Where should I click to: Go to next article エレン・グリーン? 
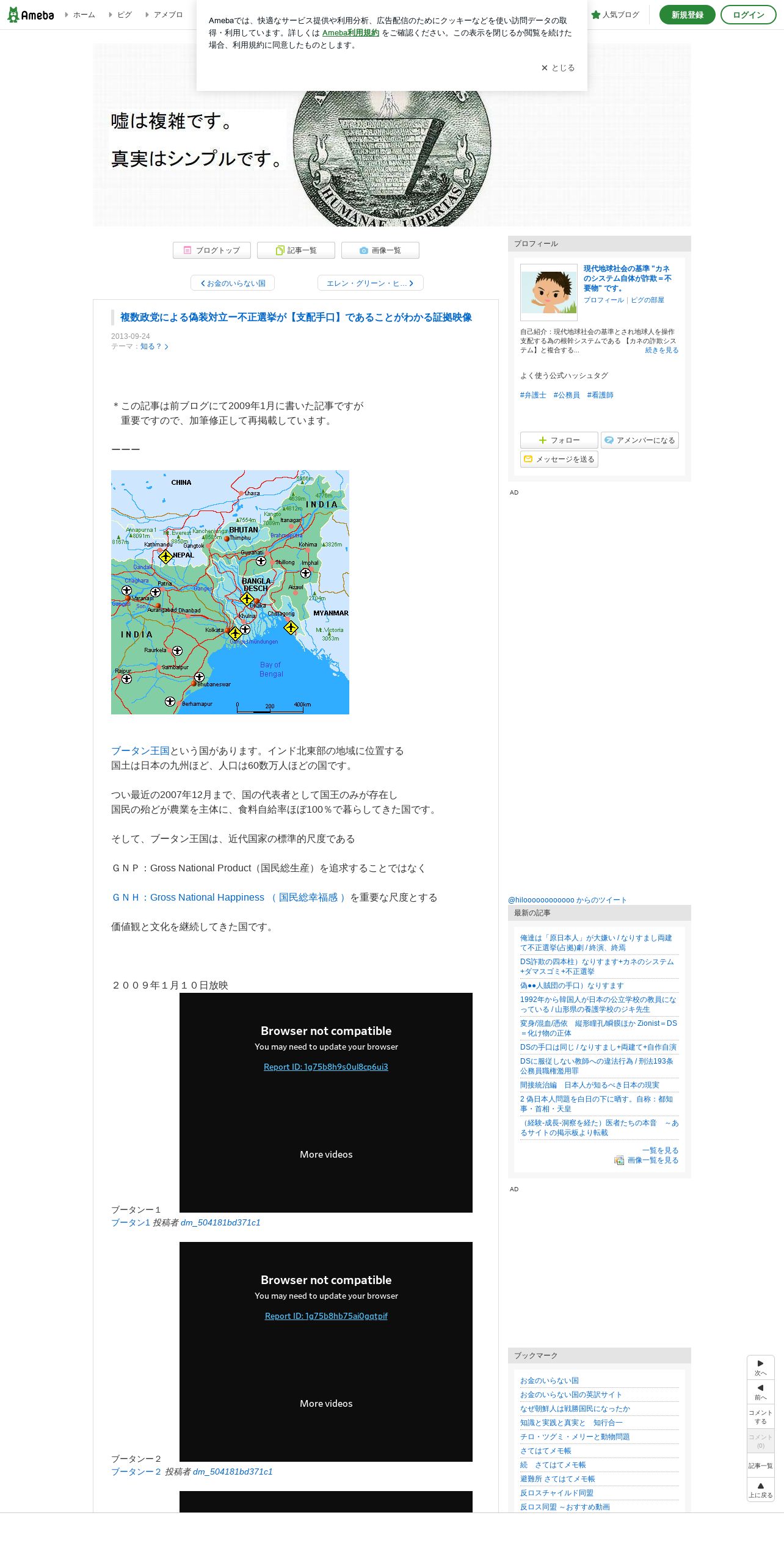pyautogui.click(x=371, y=283)
